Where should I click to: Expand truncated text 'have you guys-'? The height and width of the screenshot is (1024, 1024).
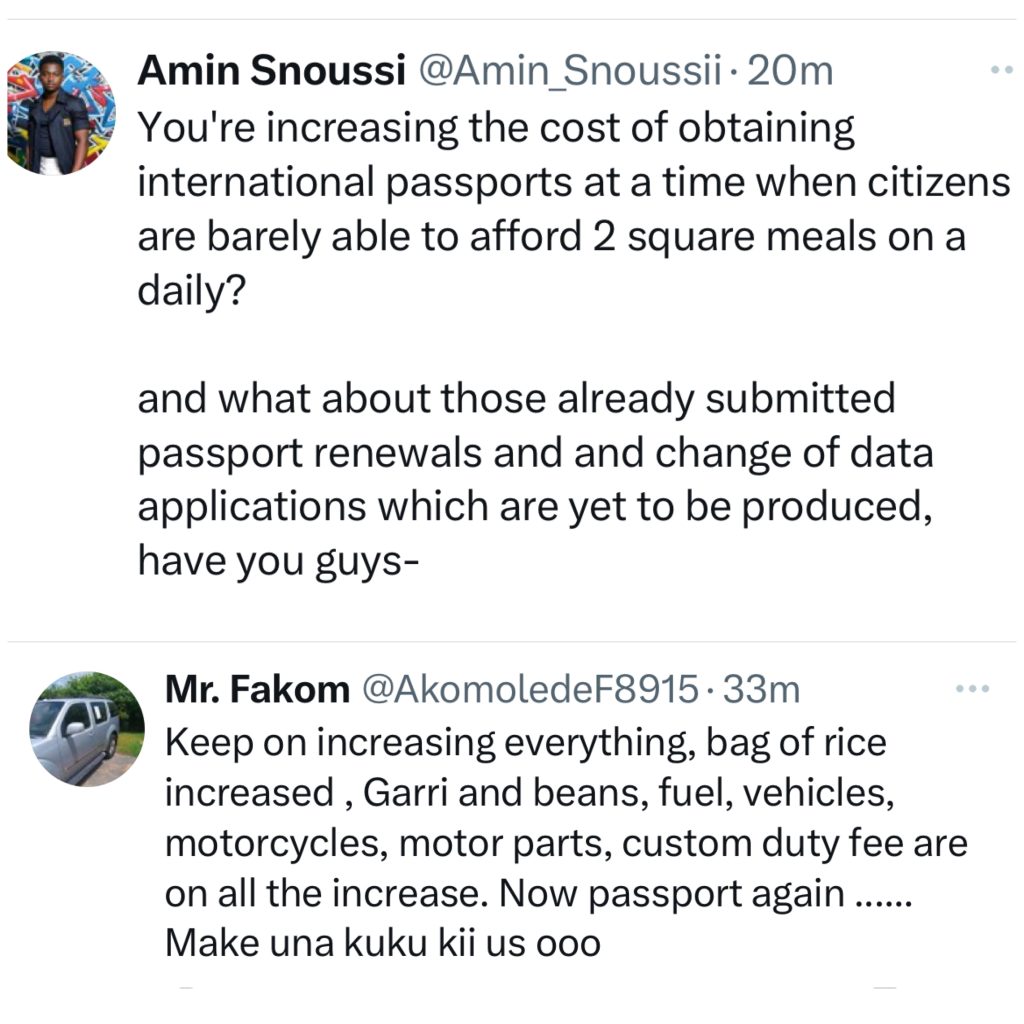[x=277, y=563]
